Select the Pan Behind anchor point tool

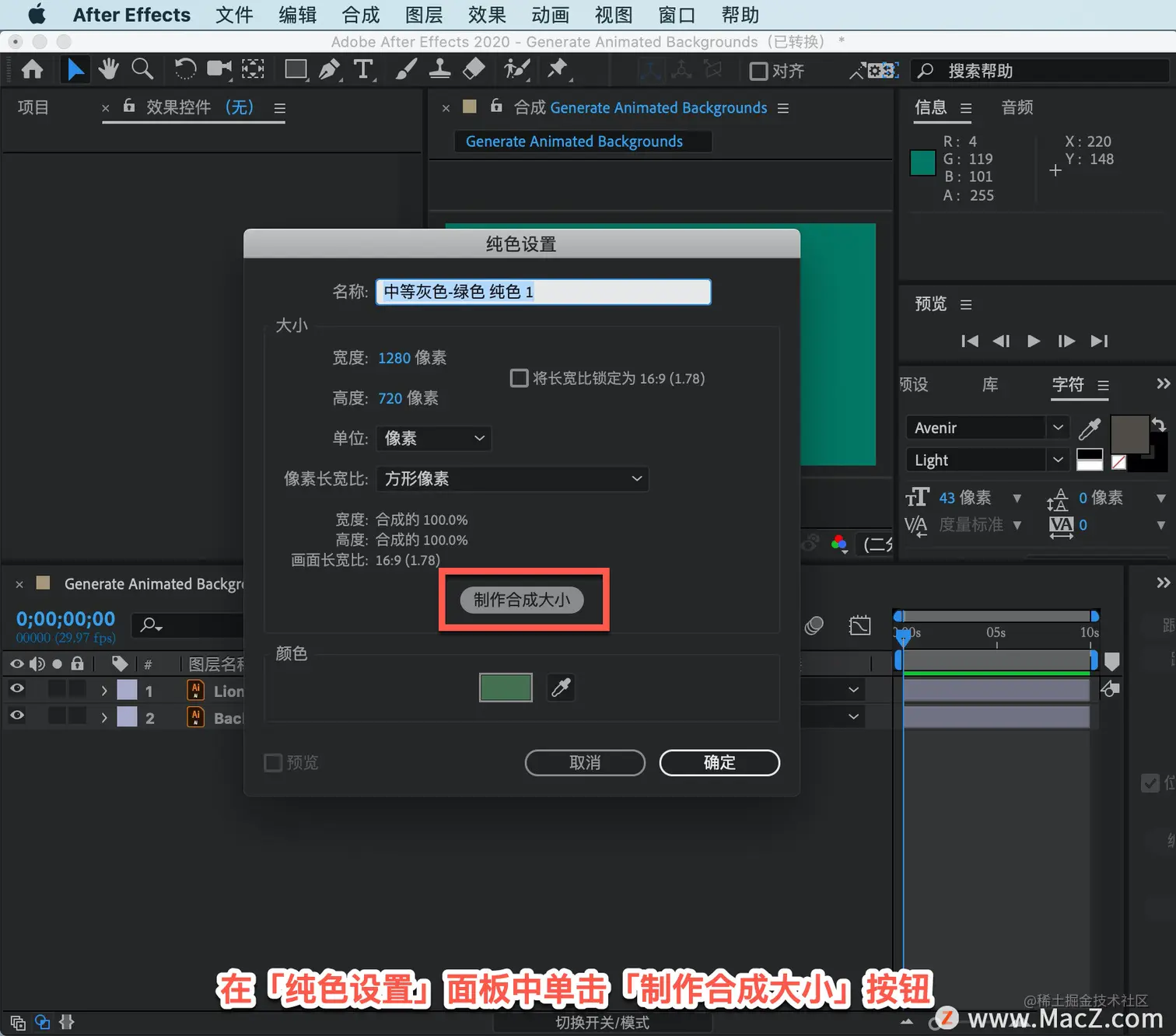[x=253, y=70]
